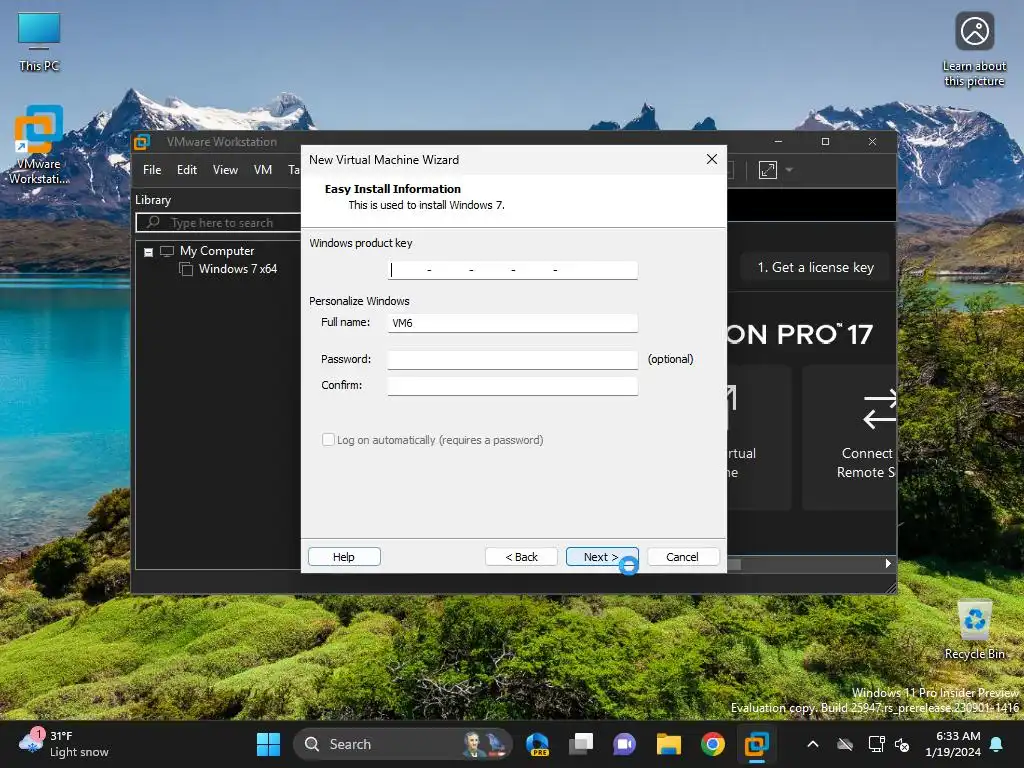1024x768 pixels.
Task: Click the Get a license key button
Action: [815, 267]
